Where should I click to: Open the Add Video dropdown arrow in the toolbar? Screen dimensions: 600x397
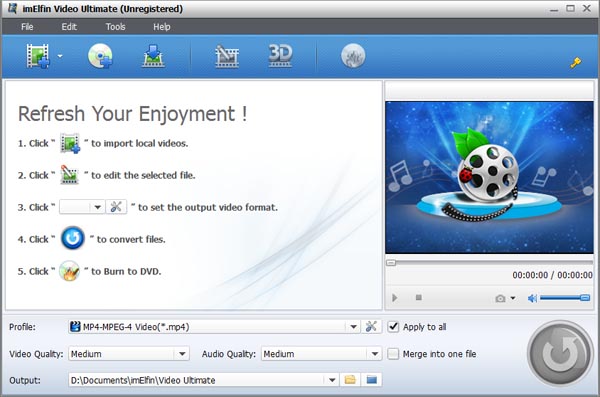[60, 56]
